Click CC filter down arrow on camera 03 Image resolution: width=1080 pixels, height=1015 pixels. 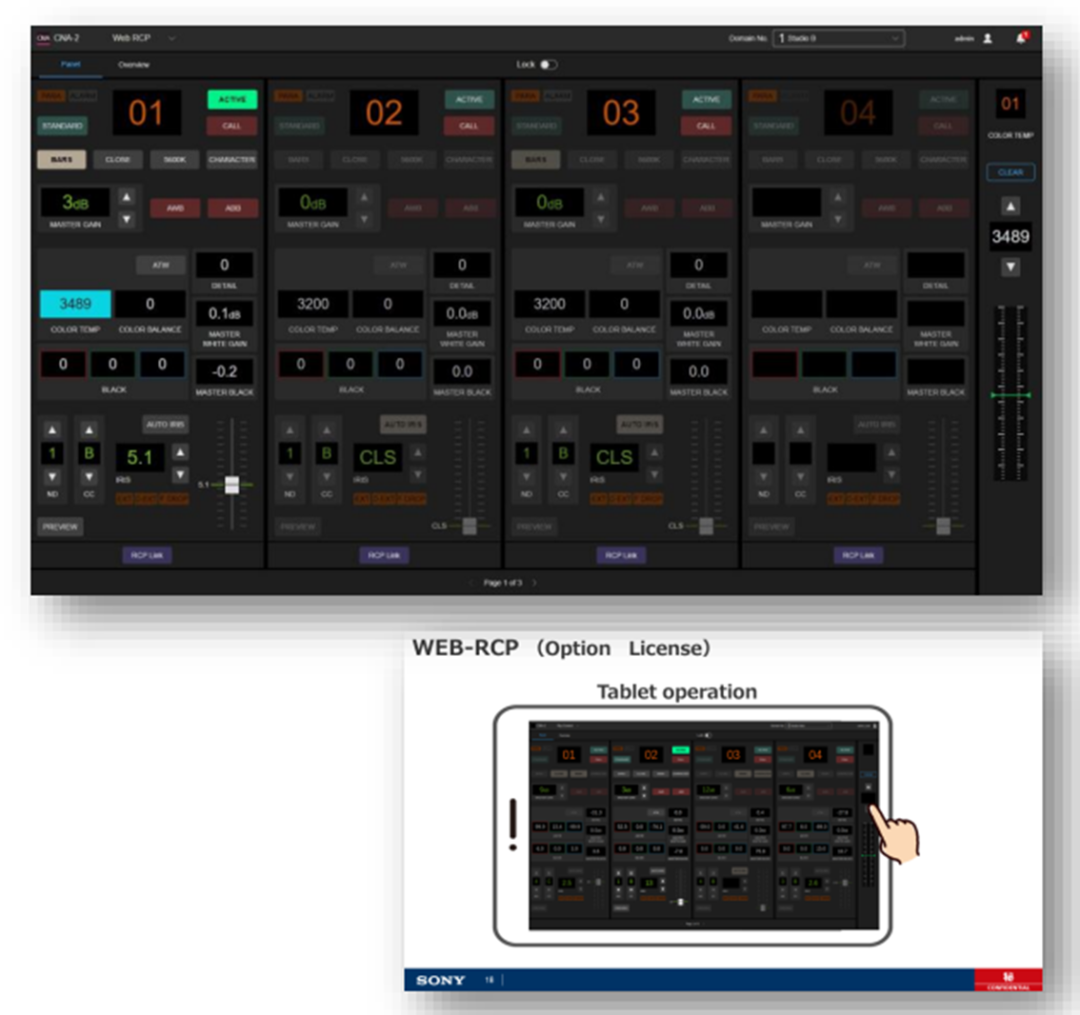[563, 477]
